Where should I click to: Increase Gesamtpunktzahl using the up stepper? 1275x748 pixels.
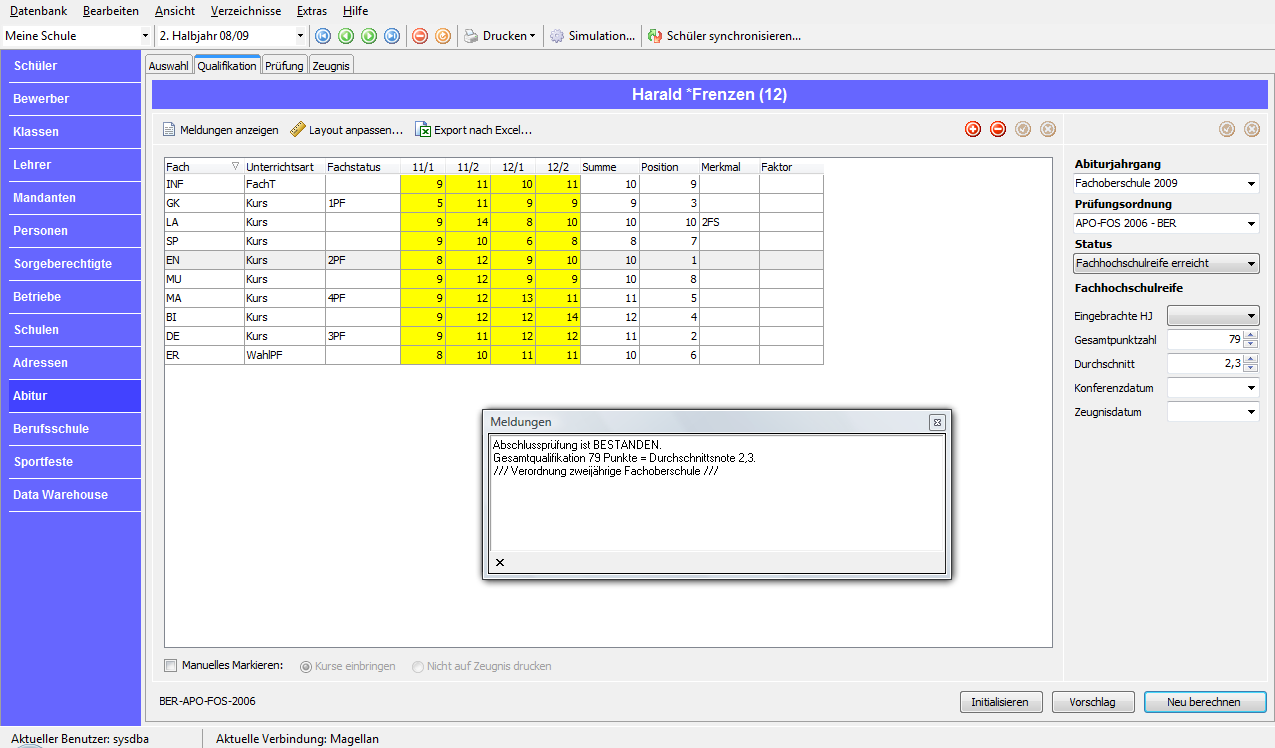(1251, 335)
